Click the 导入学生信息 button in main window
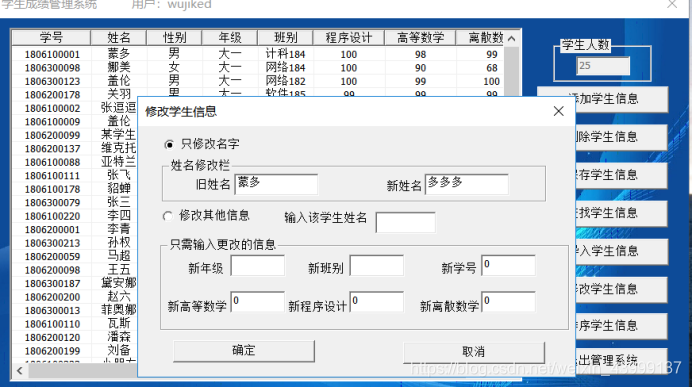The image size is (692, 387). point(622,251)
